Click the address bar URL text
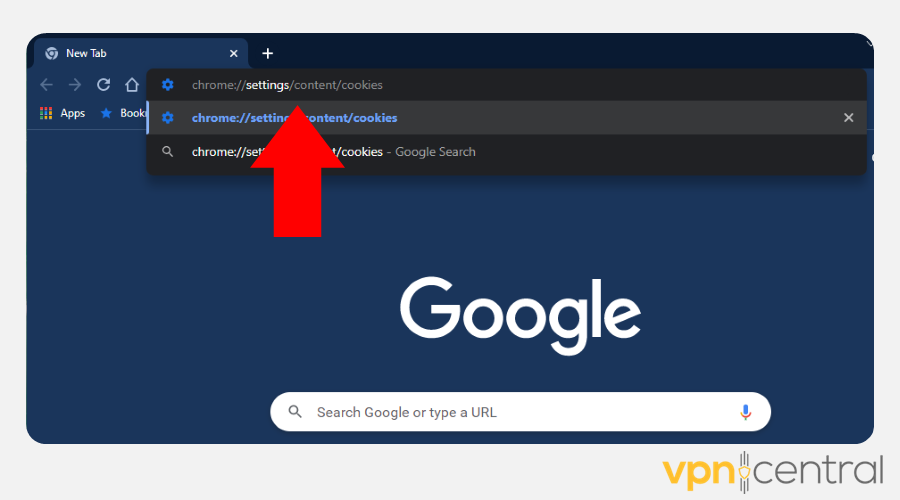 click(x=287, y=85)
